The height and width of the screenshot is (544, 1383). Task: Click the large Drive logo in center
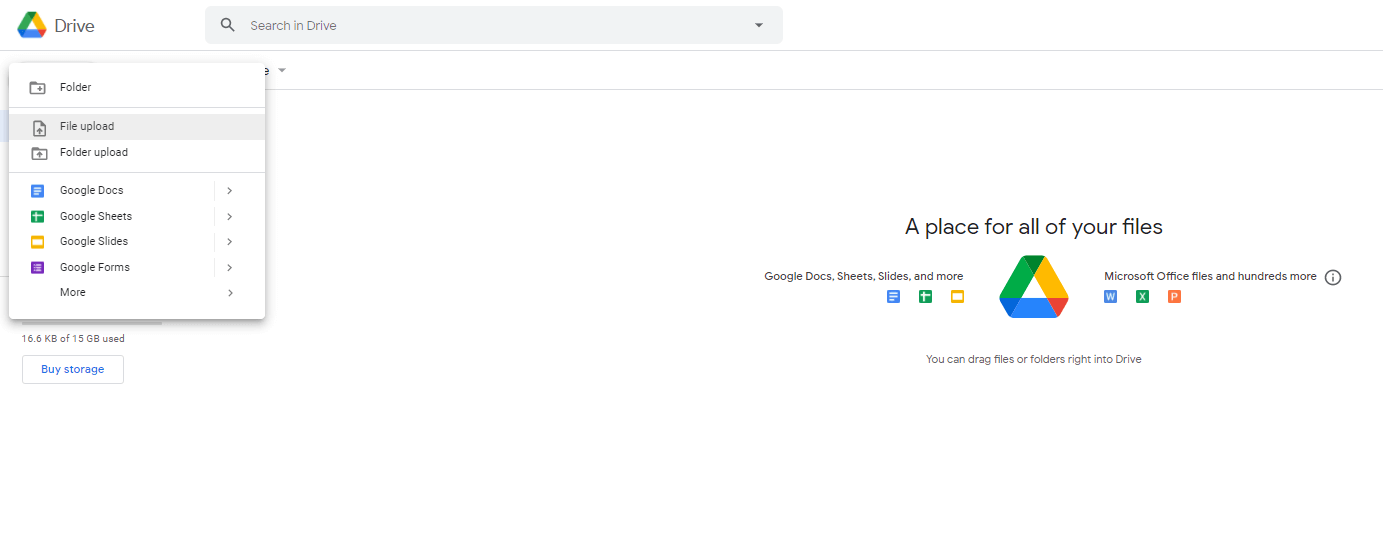1034,286
